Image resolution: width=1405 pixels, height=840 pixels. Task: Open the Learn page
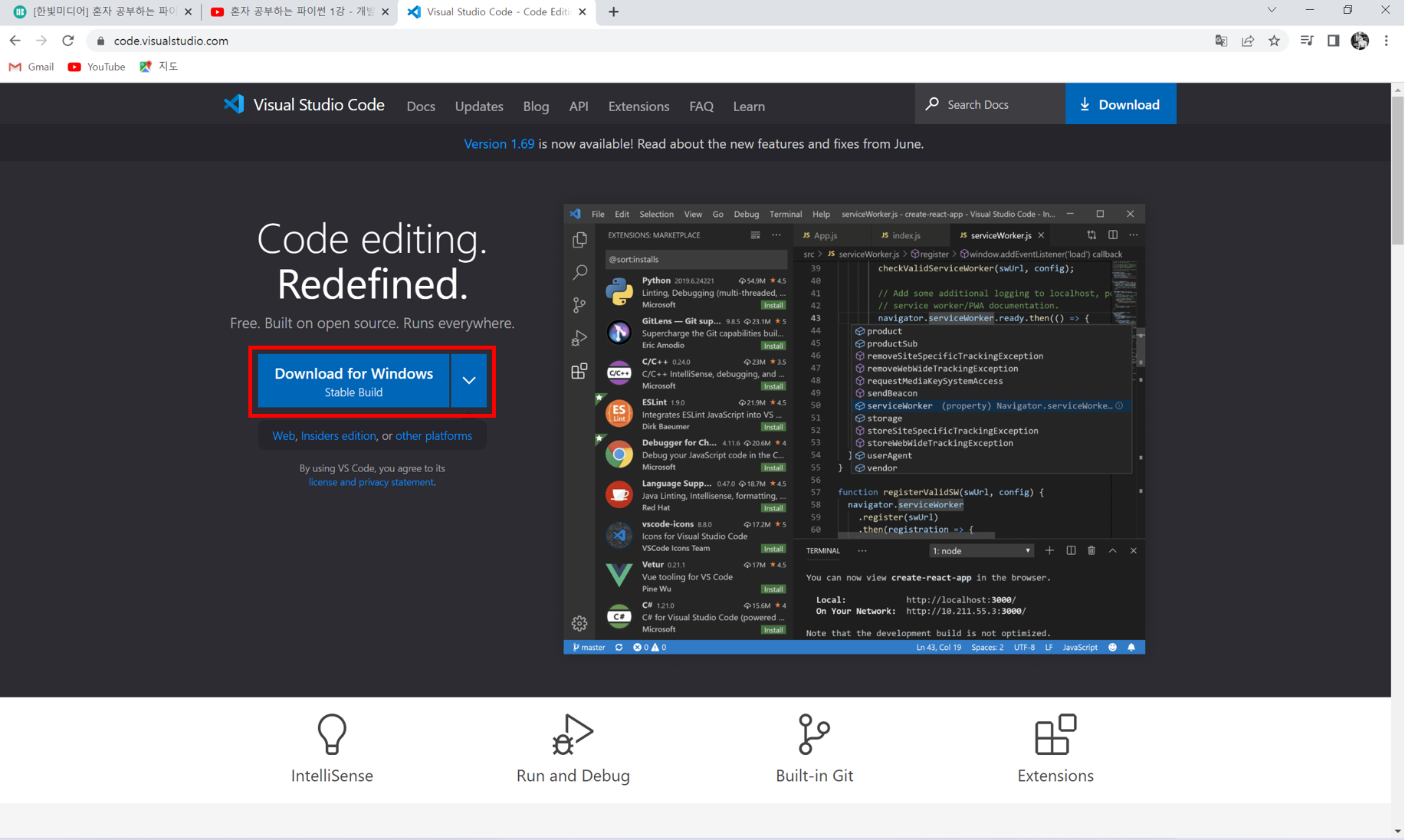749,107
